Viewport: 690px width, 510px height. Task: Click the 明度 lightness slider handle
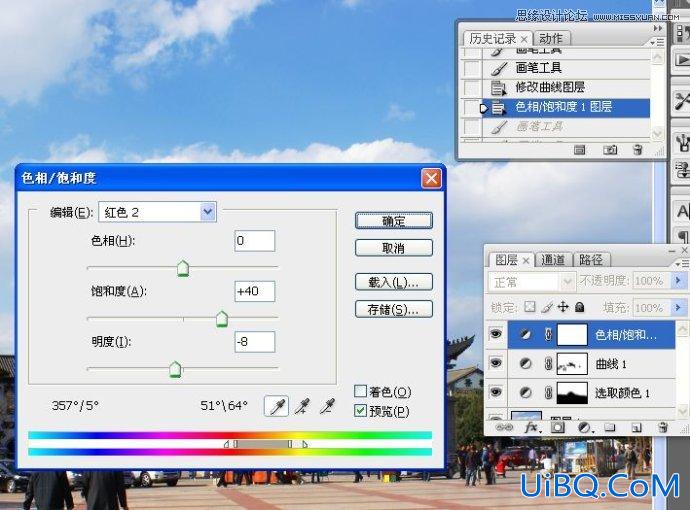(x=175, y=370)
